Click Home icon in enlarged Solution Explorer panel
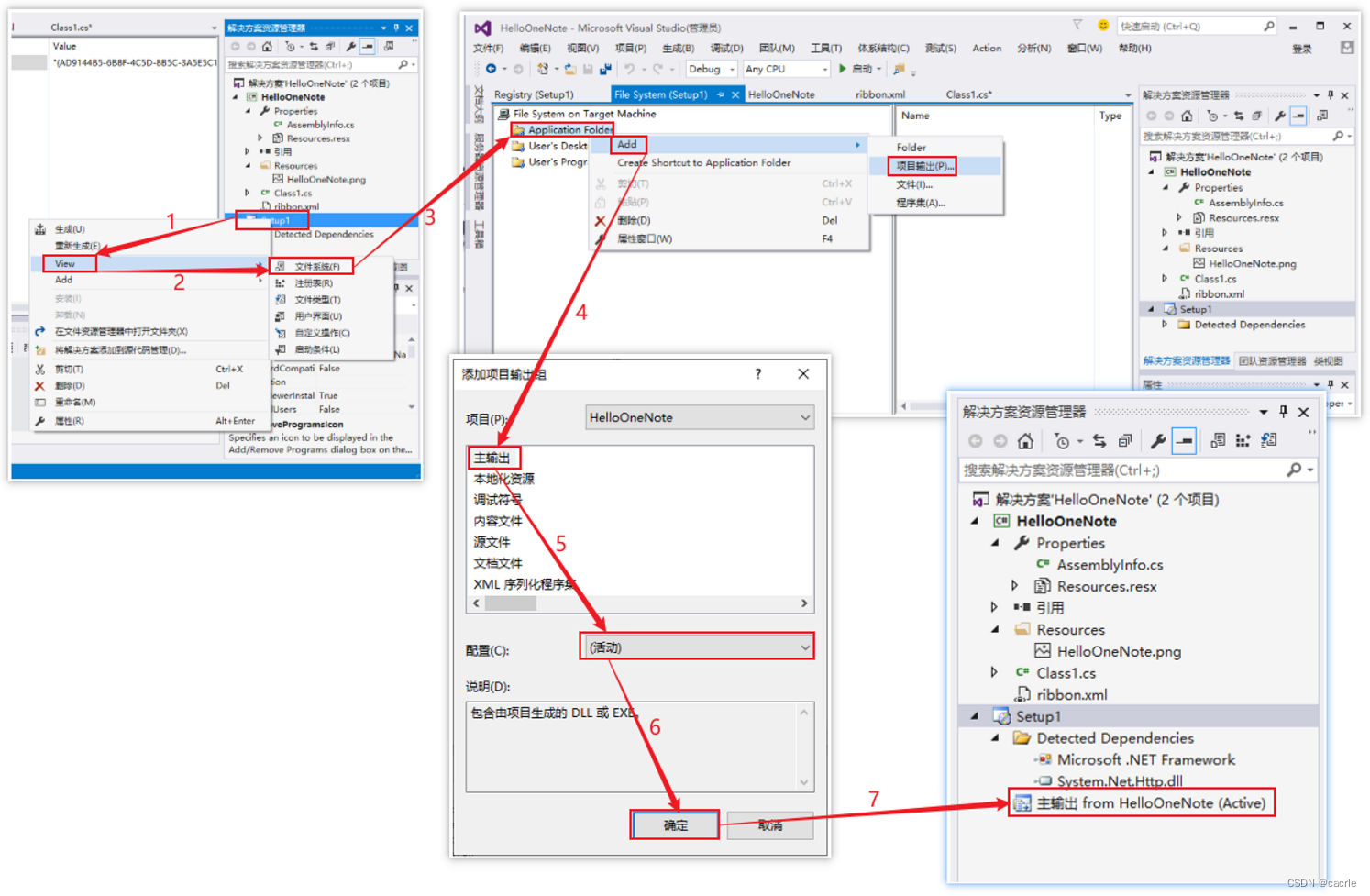Screen dimensions: 1370x896 (1025, 441)
